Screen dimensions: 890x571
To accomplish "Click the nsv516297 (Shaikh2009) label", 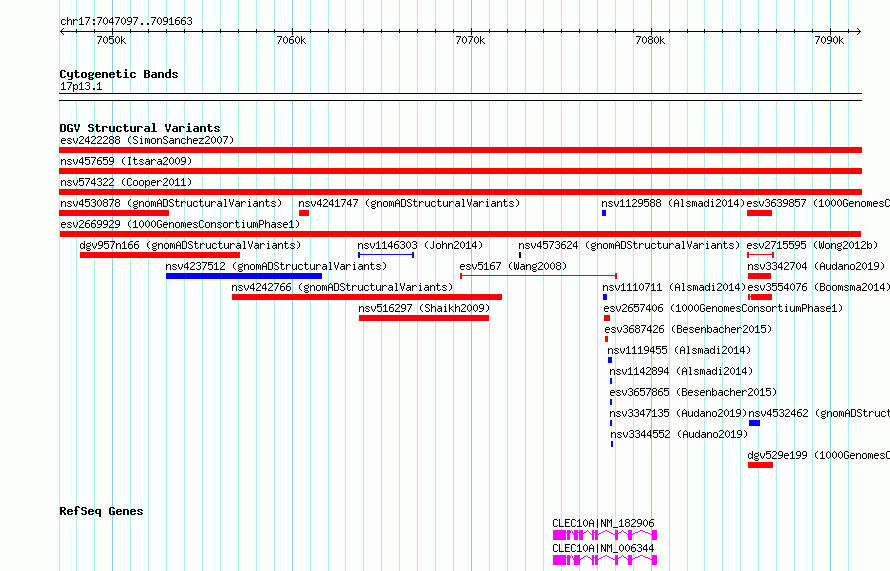I will (x=424, y=308).
